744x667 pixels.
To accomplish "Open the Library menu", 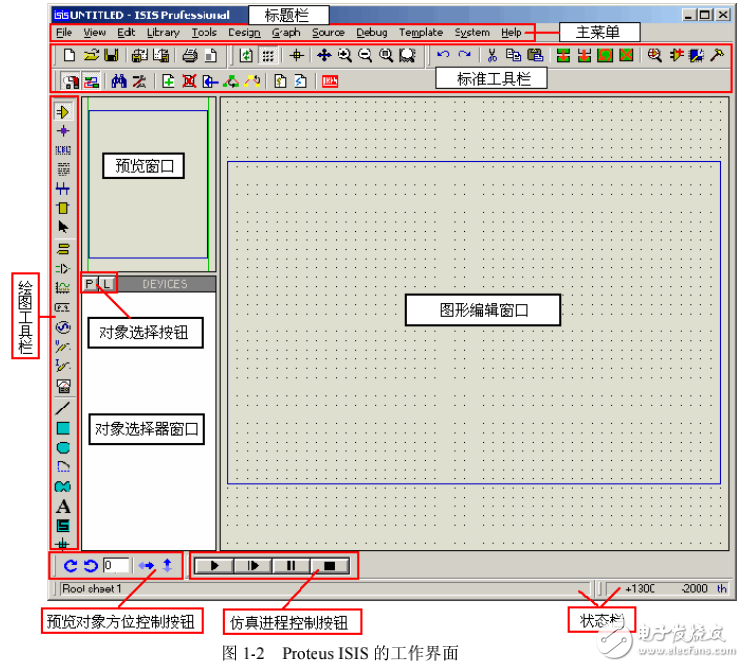I will click(163, 33).
